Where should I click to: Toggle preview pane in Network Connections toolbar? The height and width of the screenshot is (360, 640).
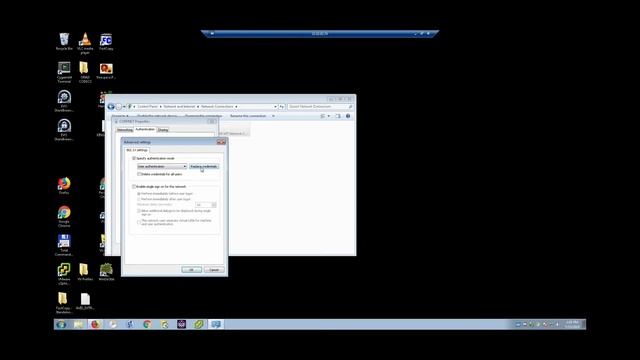(x=338, y=116)
